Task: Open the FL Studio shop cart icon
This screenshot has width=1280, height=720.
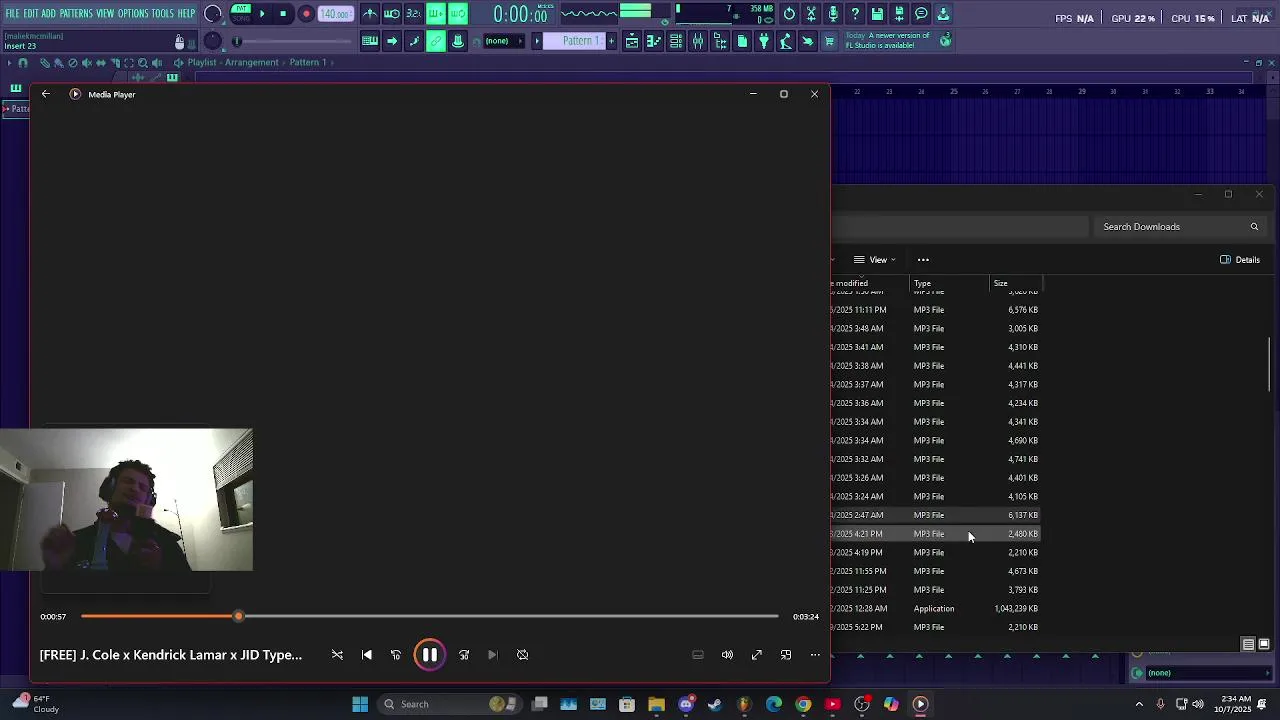Action: pos(829,41)
